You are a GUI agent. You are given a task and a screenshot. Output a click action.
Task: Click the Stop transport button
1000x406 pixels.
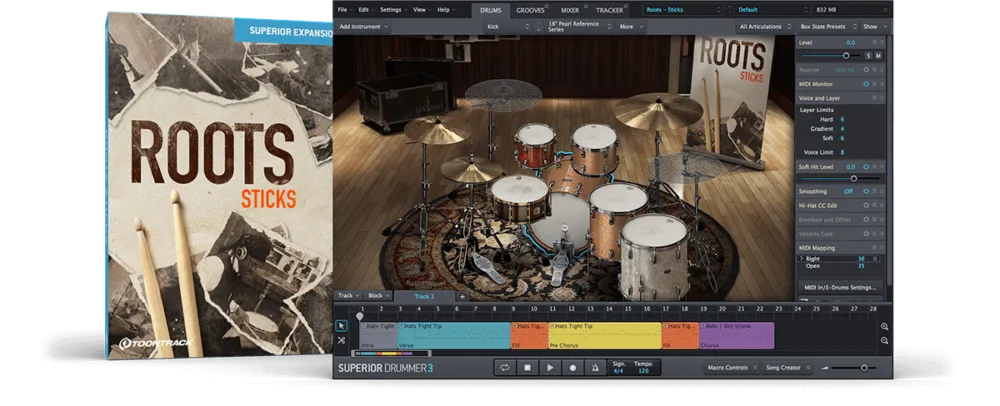(x=527, y=368)
